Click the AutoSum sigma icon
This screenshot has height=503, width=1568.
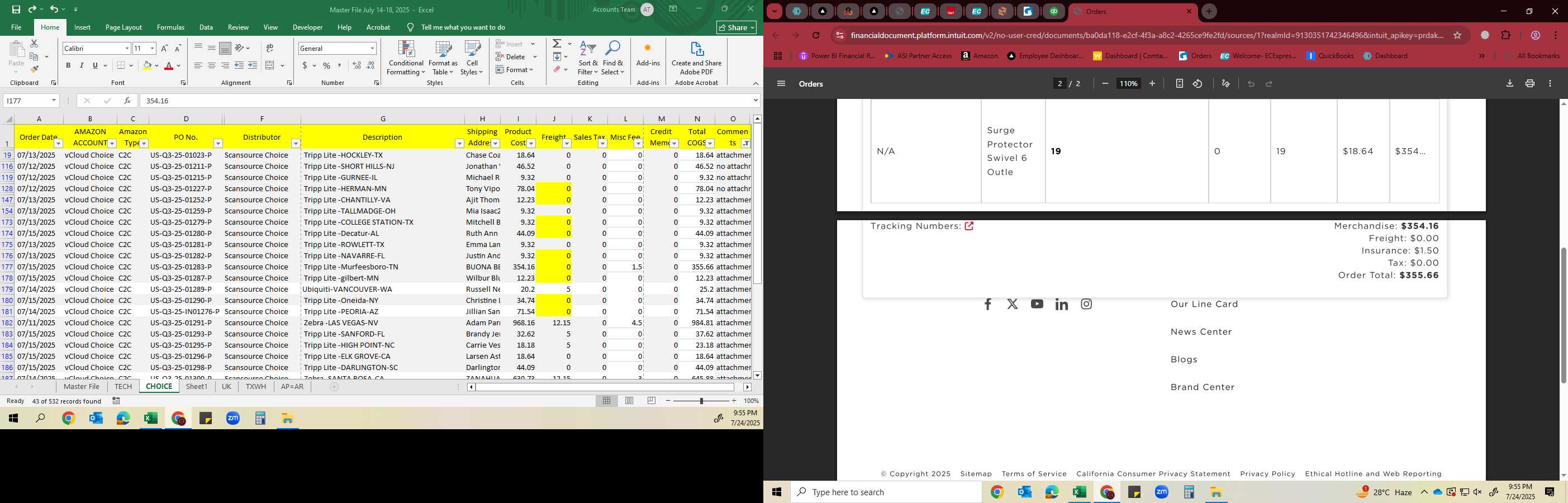[x=557, y=44]
